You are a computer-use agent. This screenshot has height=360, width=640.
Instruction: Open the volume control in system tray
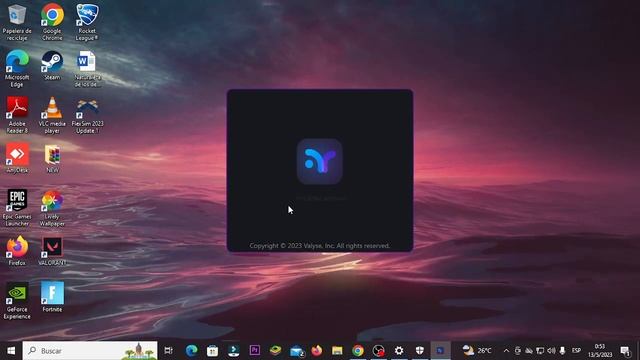(551, 351)
